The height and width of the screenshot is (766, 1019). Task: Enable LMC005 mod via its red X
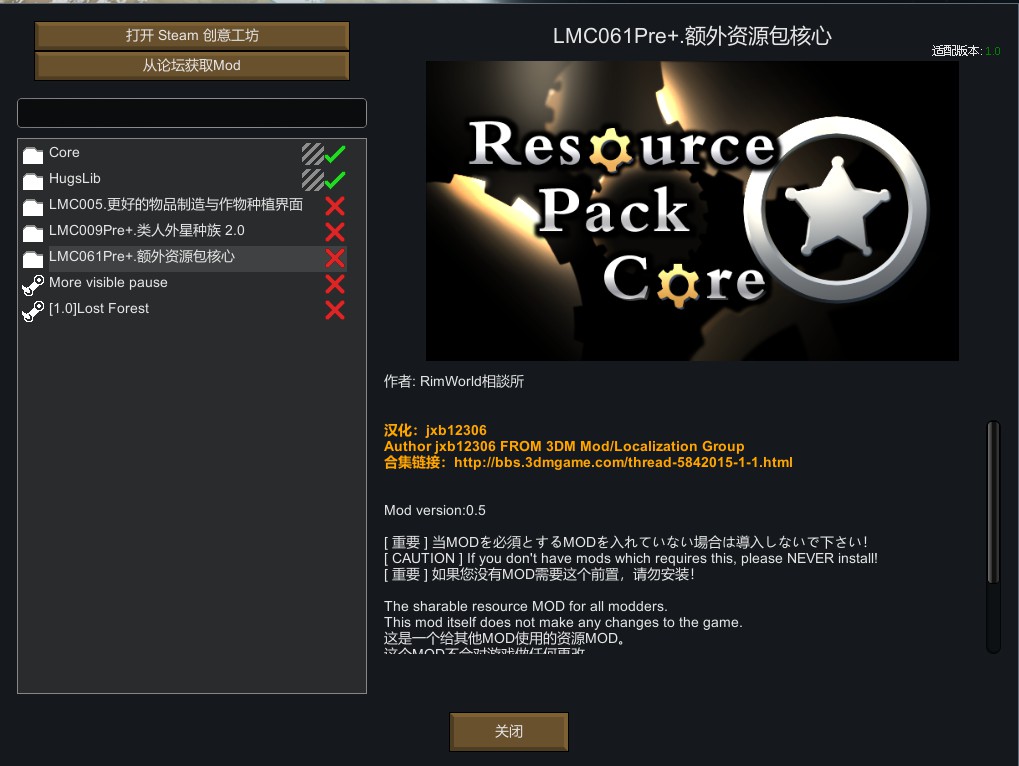pyautogui.click(x=335, y=205)
